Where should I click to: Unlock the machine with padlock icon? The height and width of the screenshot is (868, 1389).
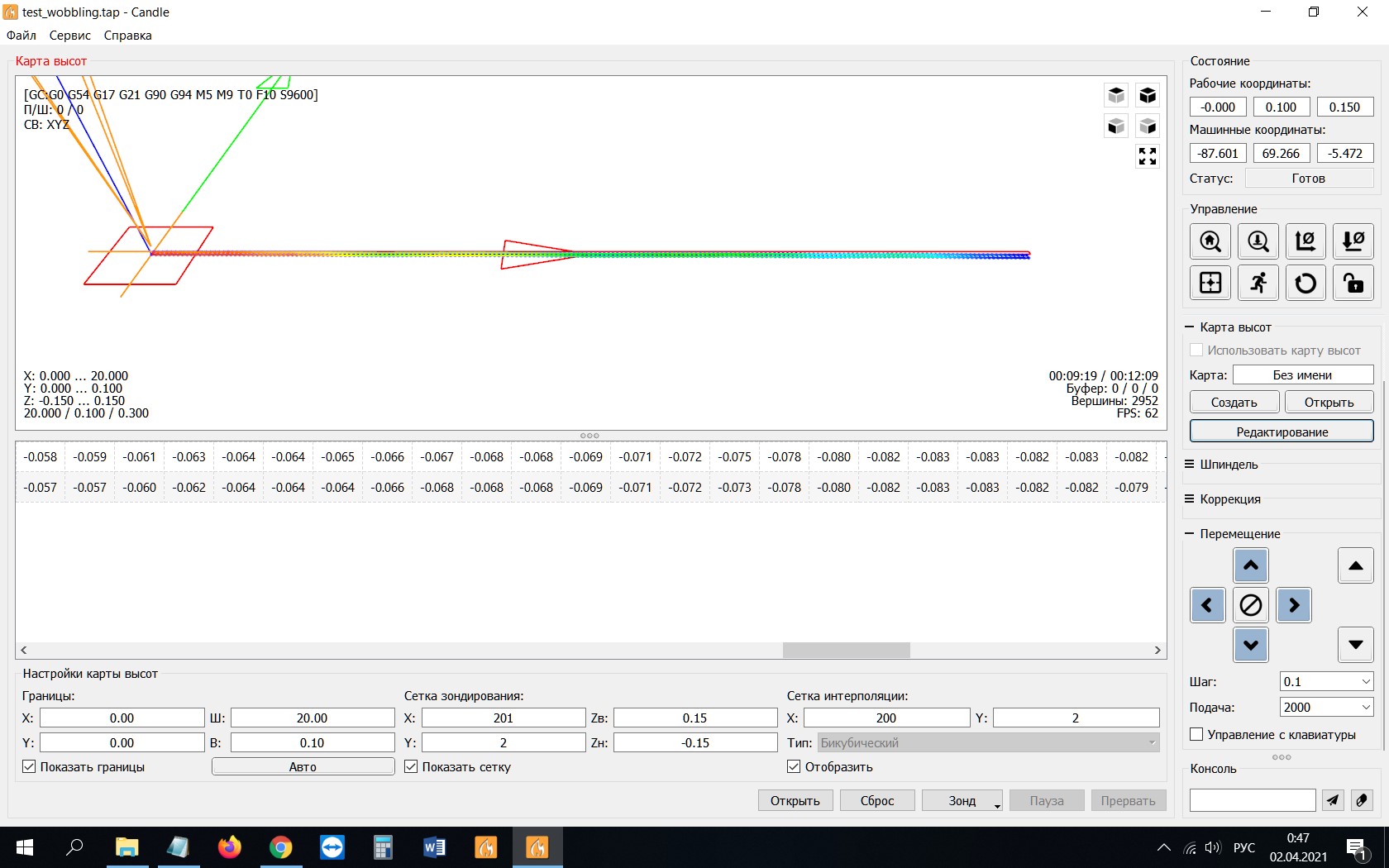1353,283
